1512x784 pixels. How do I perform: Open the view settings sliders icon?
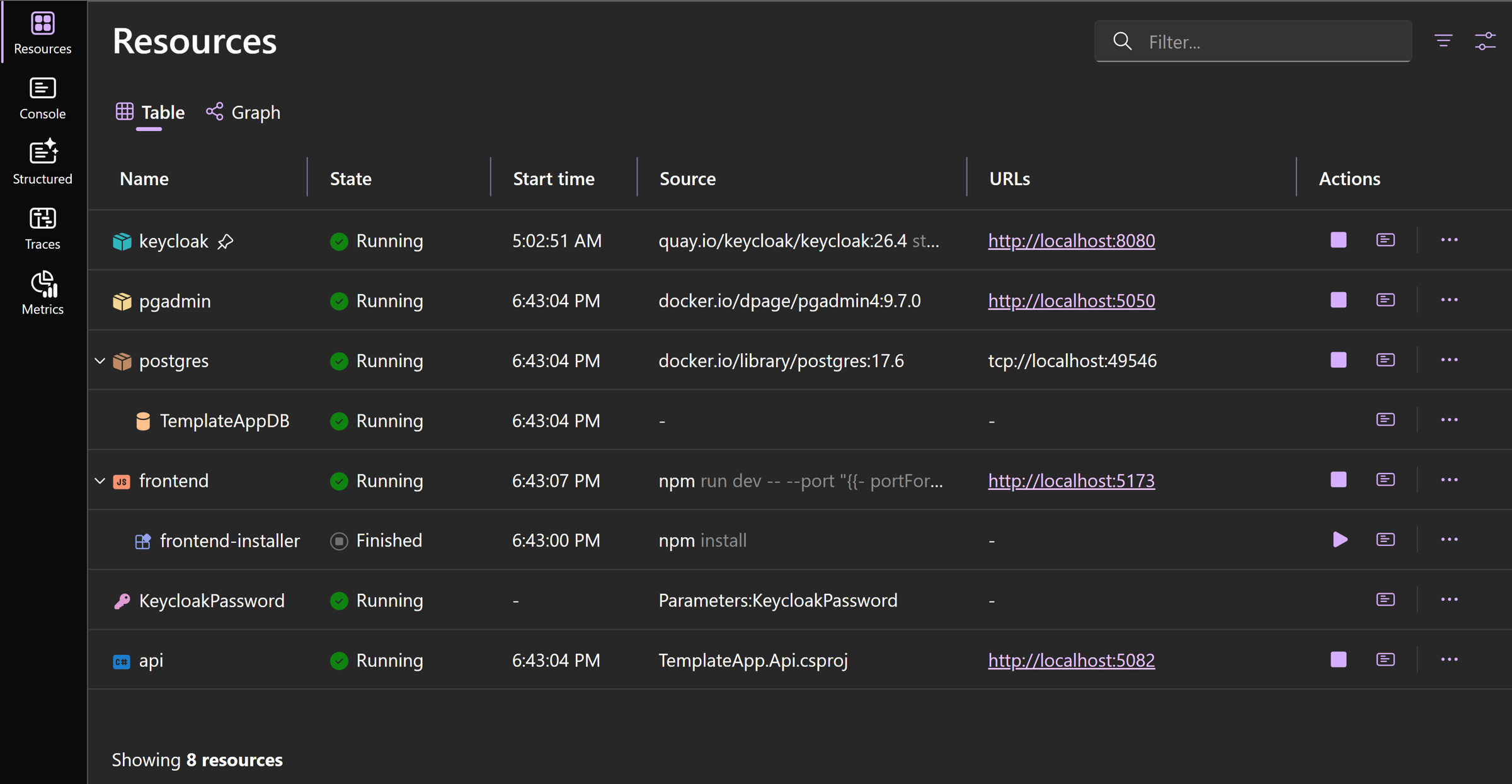pos(1485,42)
